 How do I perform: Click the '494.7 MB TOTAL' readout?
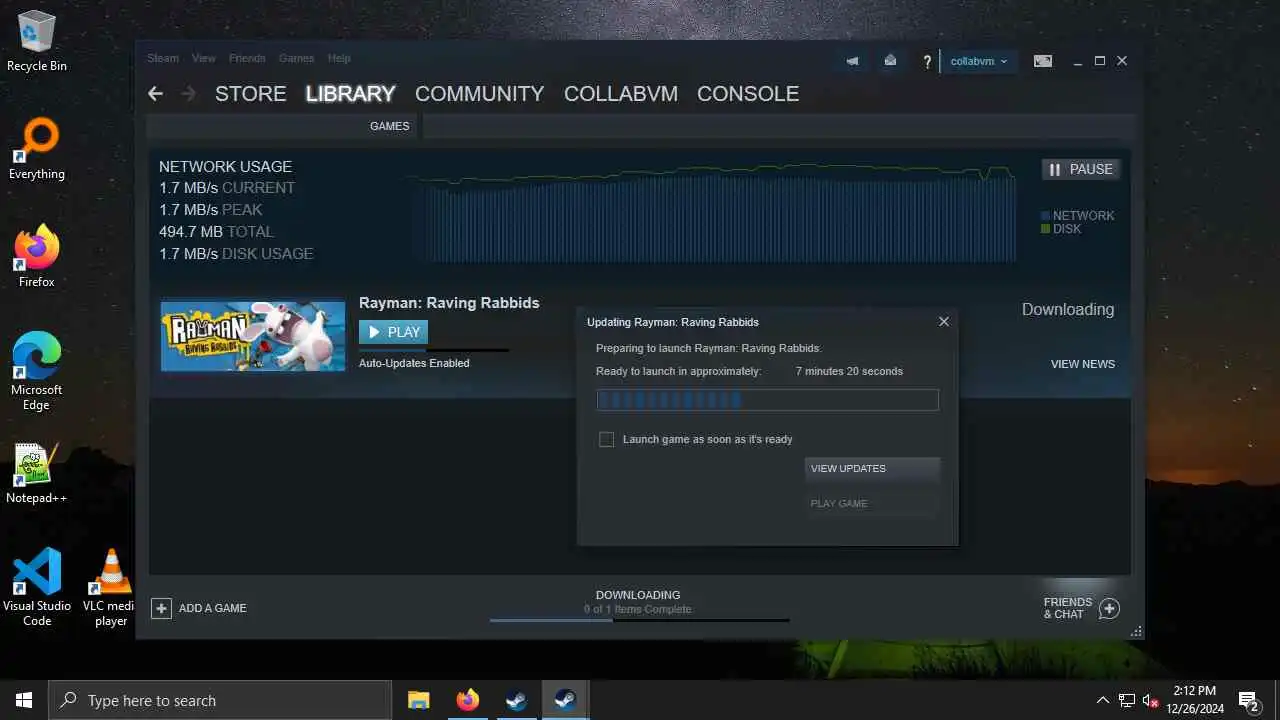pyautogui.click(x=216, y=232)
